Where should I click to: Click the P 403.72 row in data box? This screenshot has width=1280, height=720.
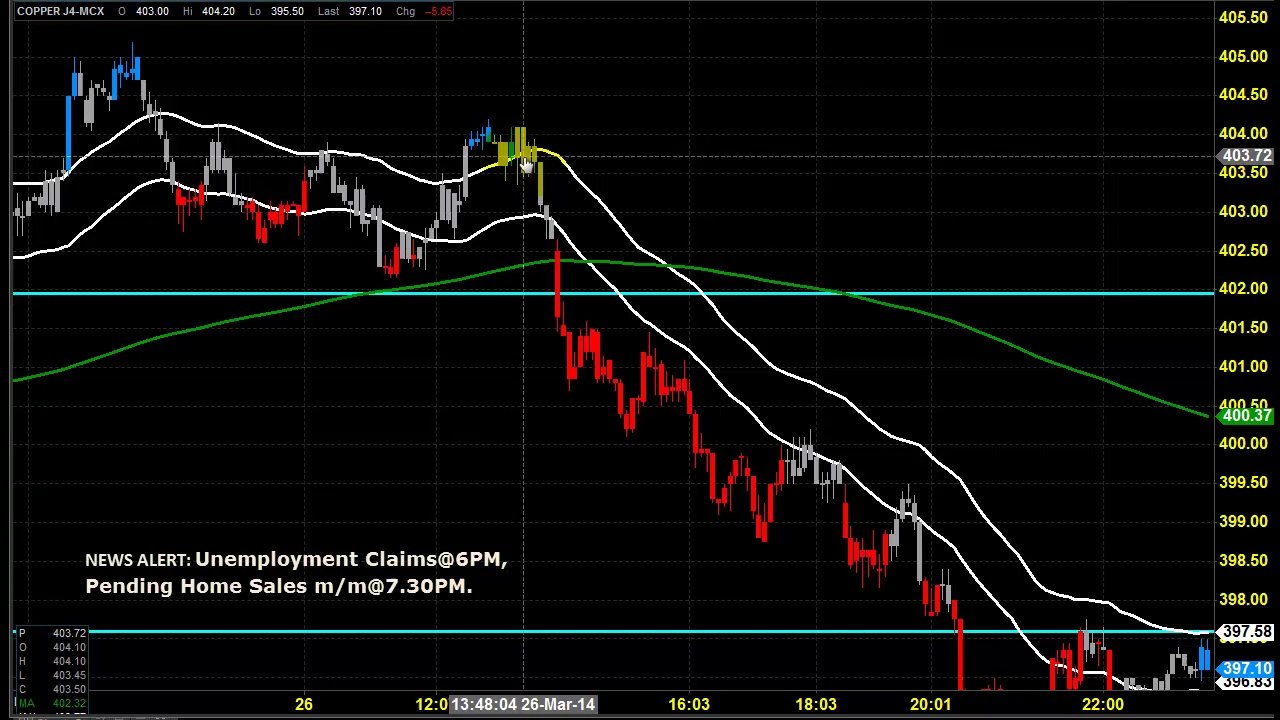tap(52, 633)
